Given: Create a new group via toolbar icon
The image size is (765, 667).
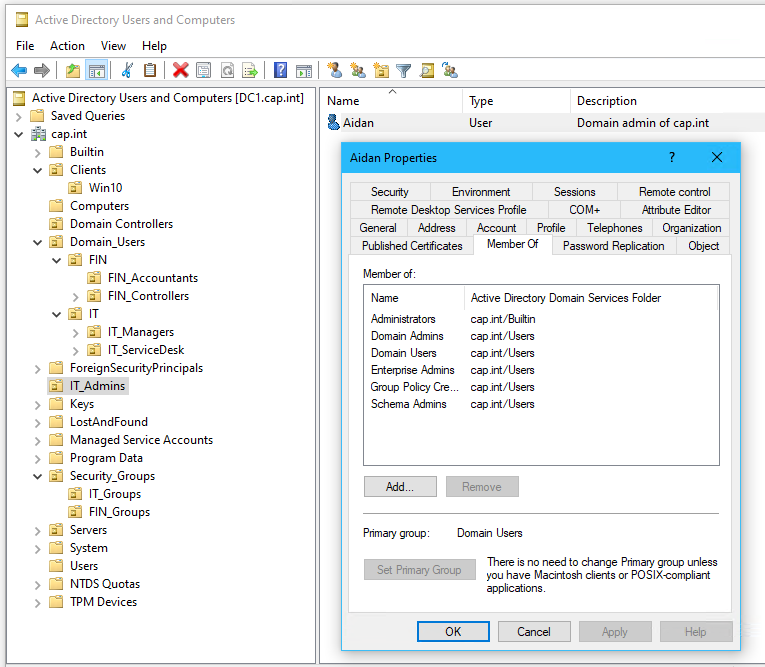Looking at the screenshot, I should point(358,71).
